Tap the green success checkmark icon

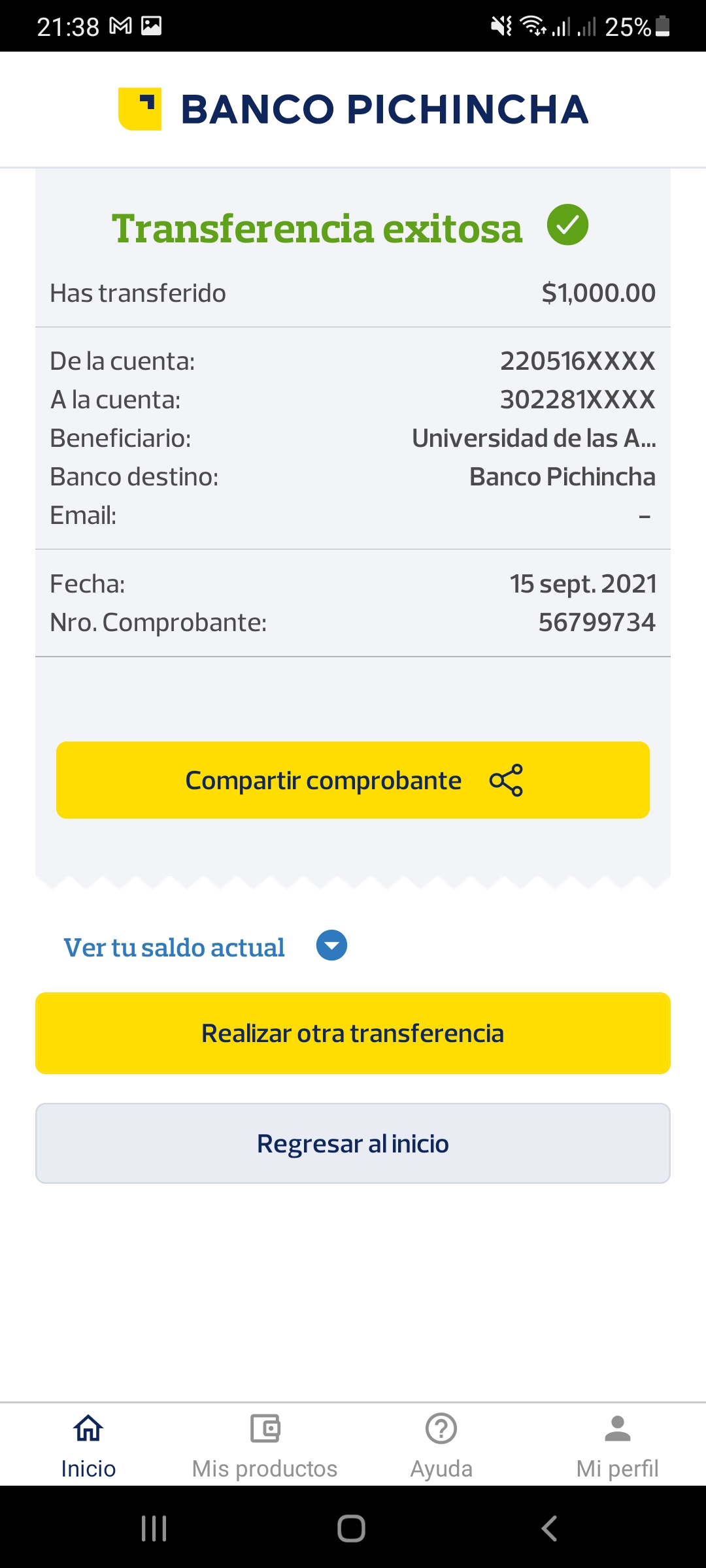(x=567, y=225)
